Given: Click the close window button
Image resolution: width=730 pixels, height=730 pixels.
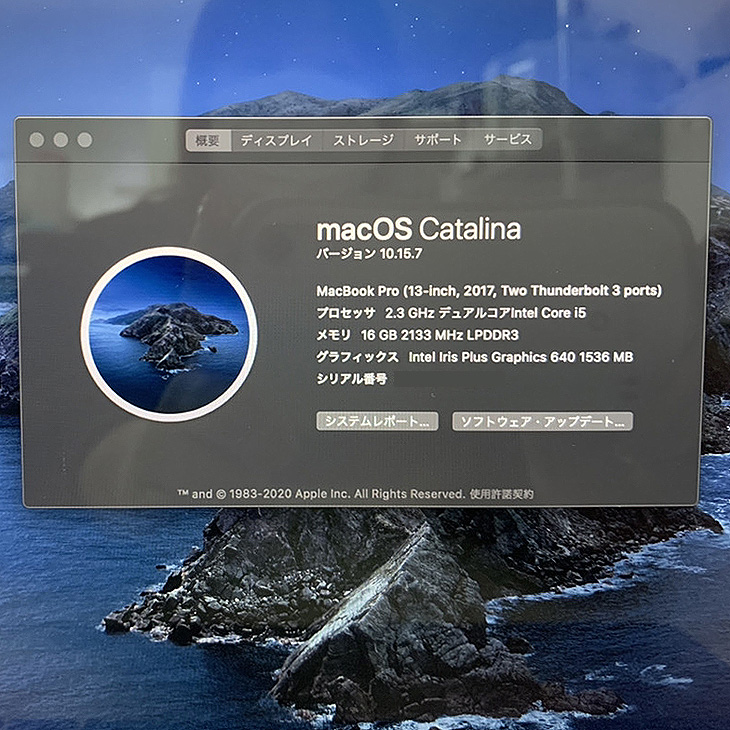Looking at the screenshot, I should [x=37, y=140].
